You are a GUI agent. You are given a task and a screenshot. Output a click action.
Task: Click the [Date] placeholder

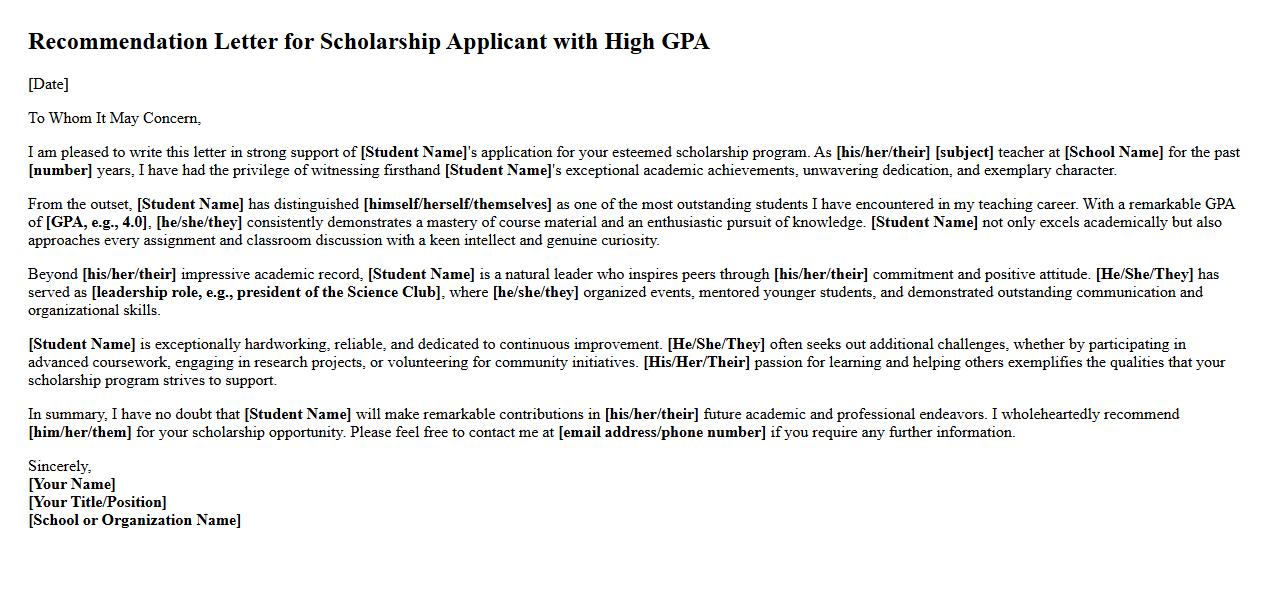(48, 84)
